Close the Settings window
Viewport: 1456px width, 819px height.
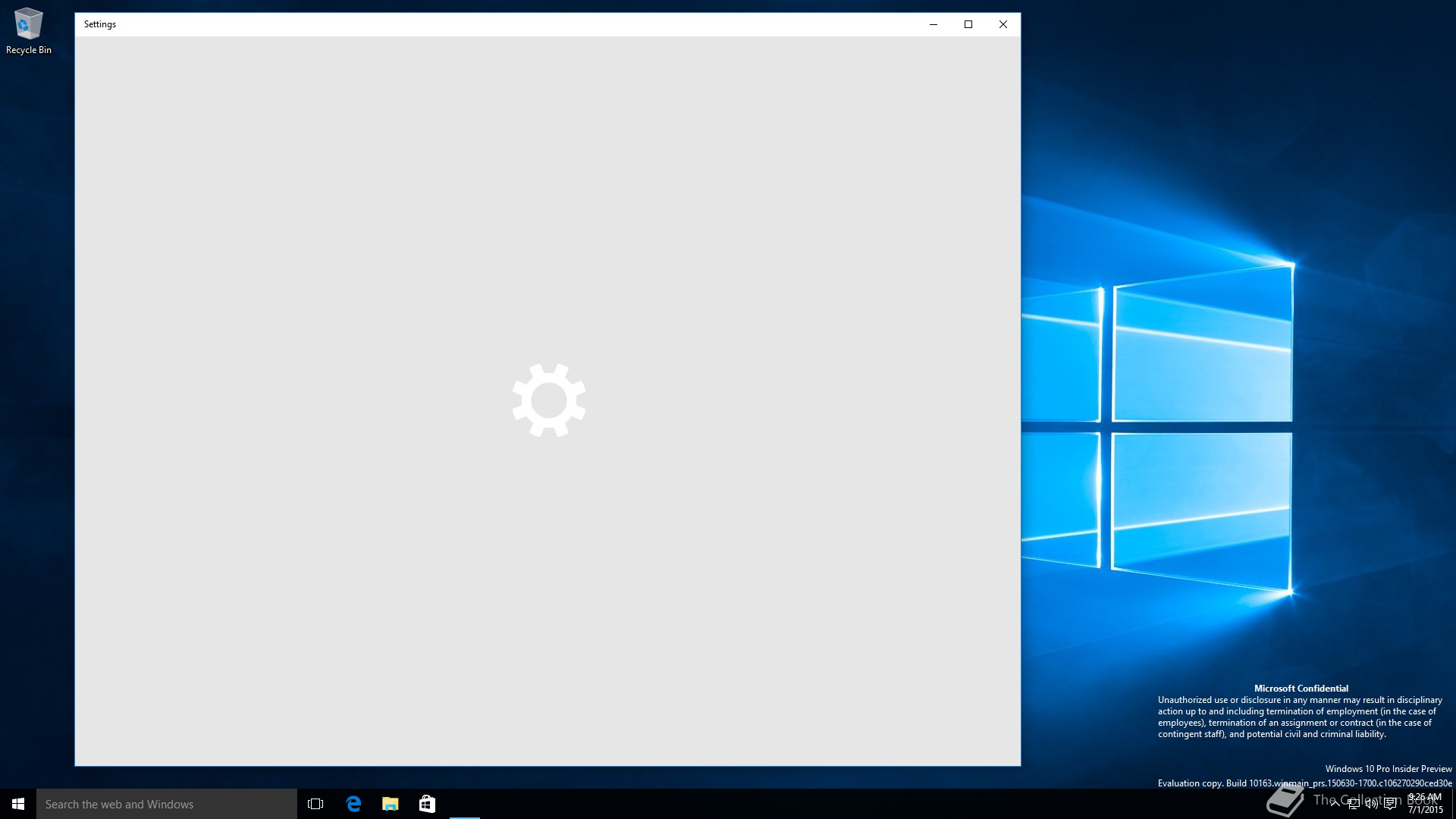(1003, 24)
